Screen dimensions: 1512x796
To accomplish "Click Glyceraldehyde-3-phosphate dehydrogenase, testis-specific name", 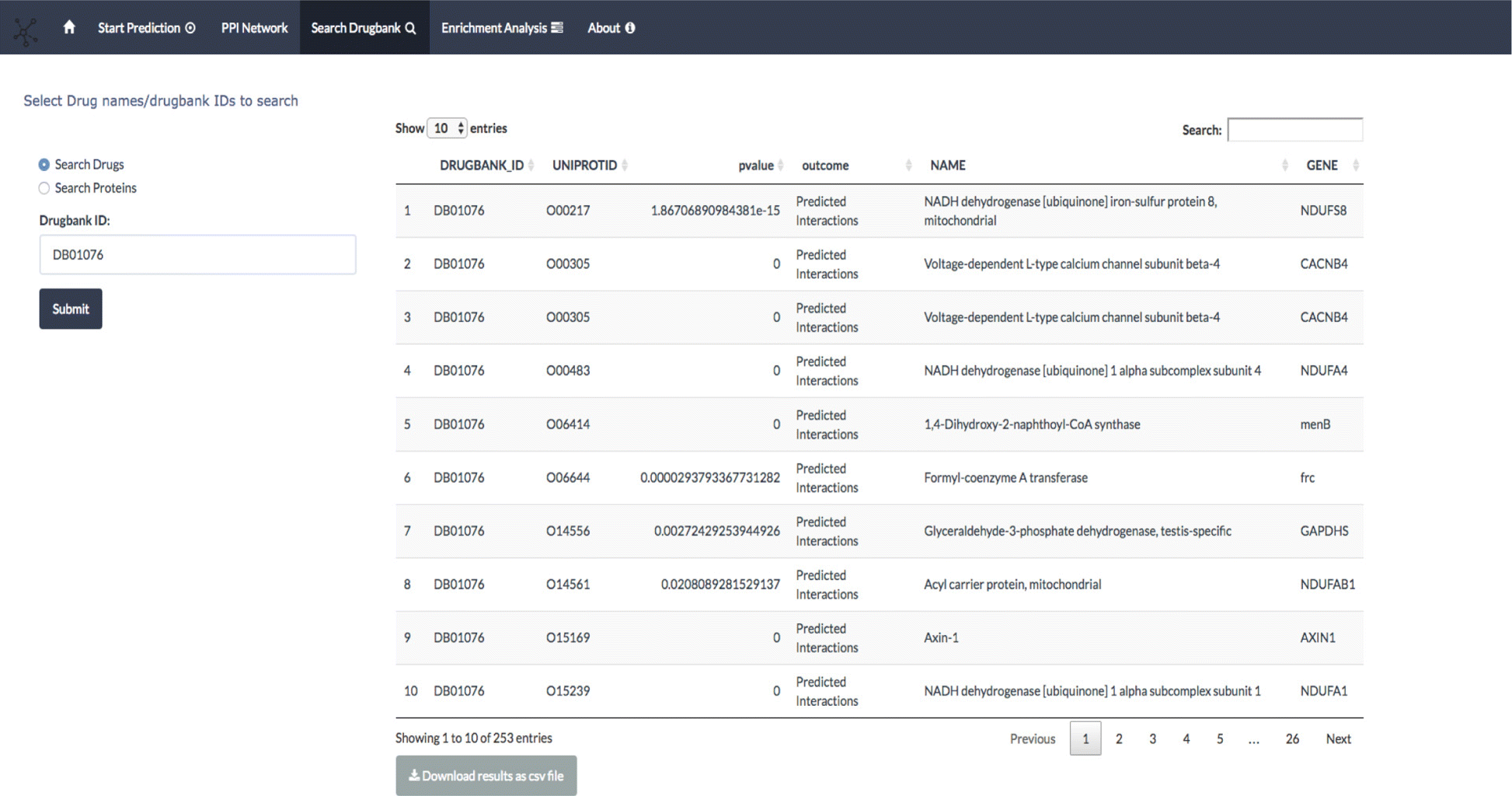I will (x=1078, y=531).
